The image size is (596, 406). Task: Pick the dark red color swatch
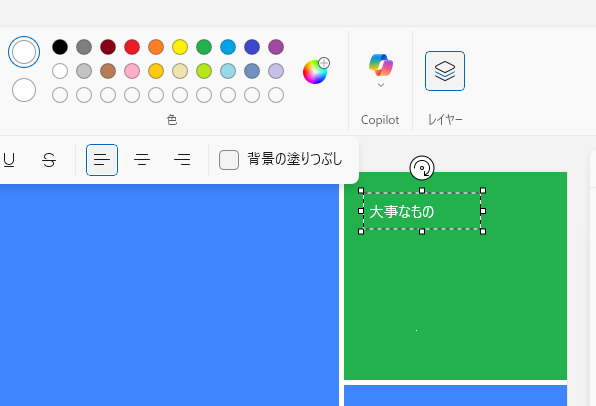tap(108, 47)
